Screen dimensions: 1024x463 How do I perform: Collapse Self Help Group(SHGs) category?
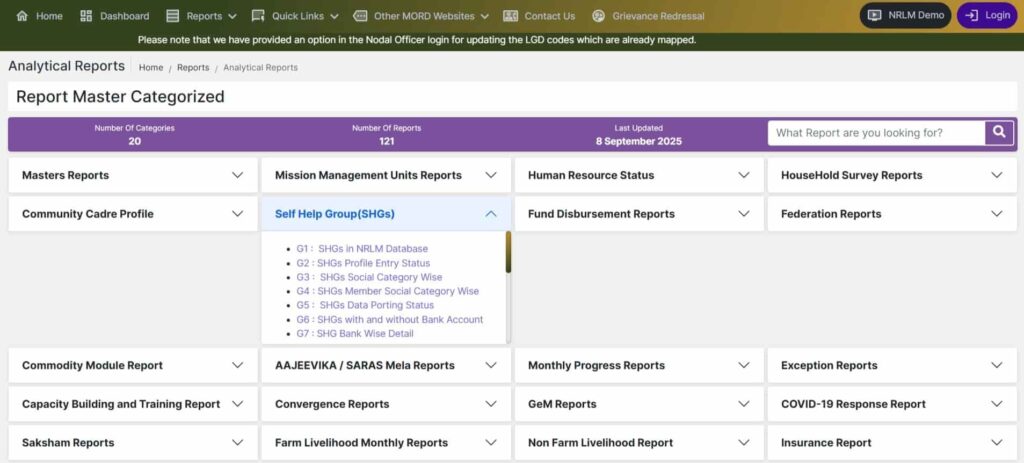[386, 214]
